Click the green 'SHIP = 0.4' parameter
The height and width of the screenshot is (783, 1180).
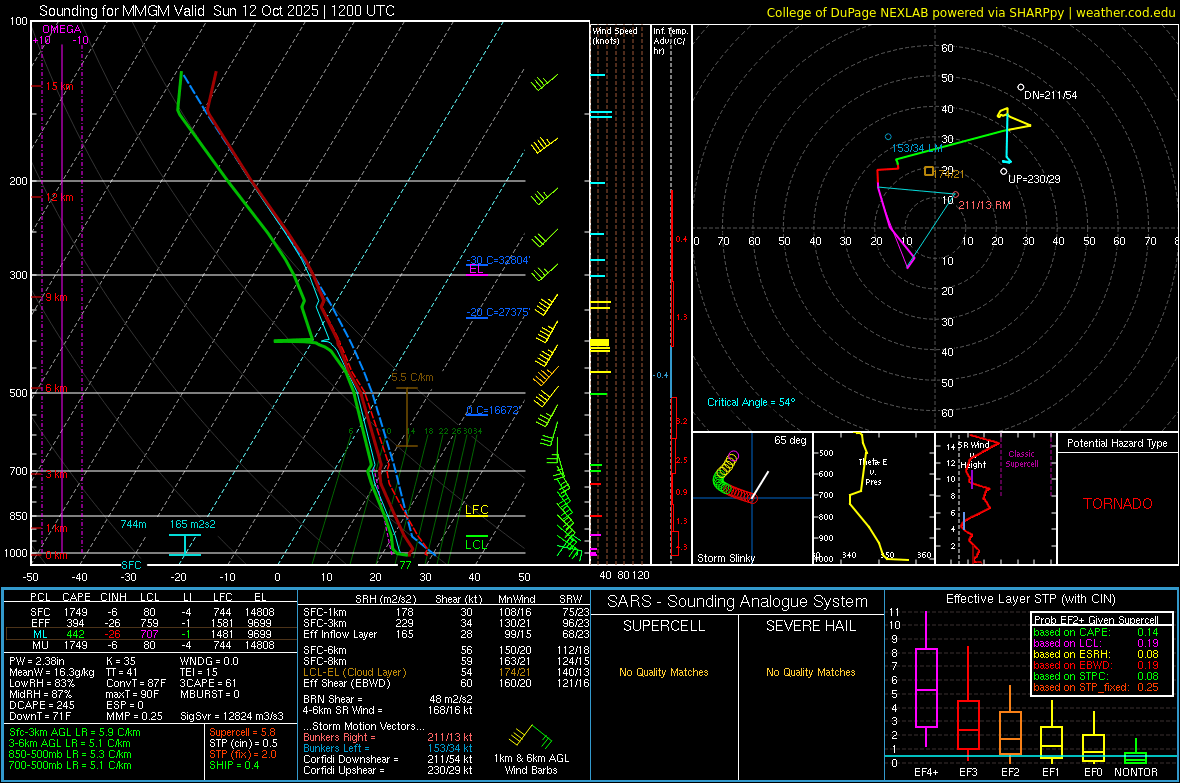point(234,765)
